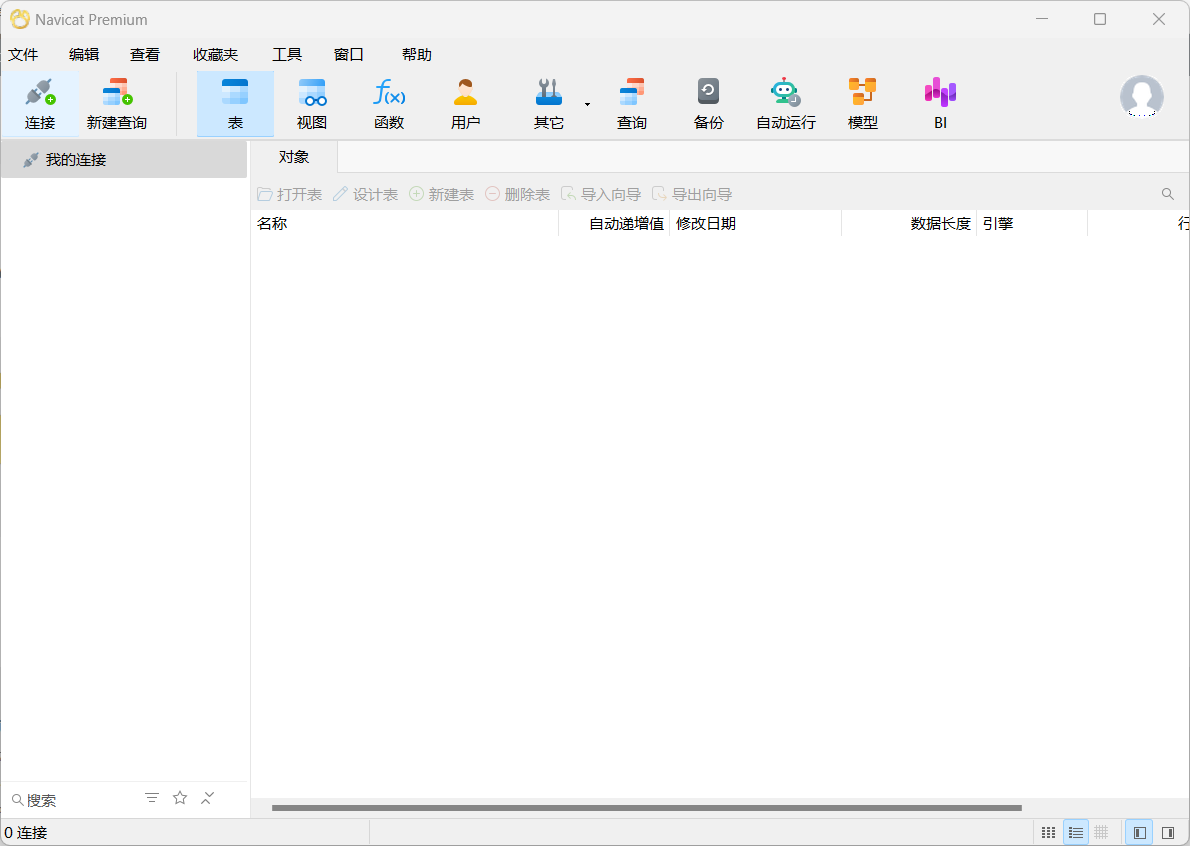Click the 用户 (User) toolbar icon

click(x=465, y=104)
